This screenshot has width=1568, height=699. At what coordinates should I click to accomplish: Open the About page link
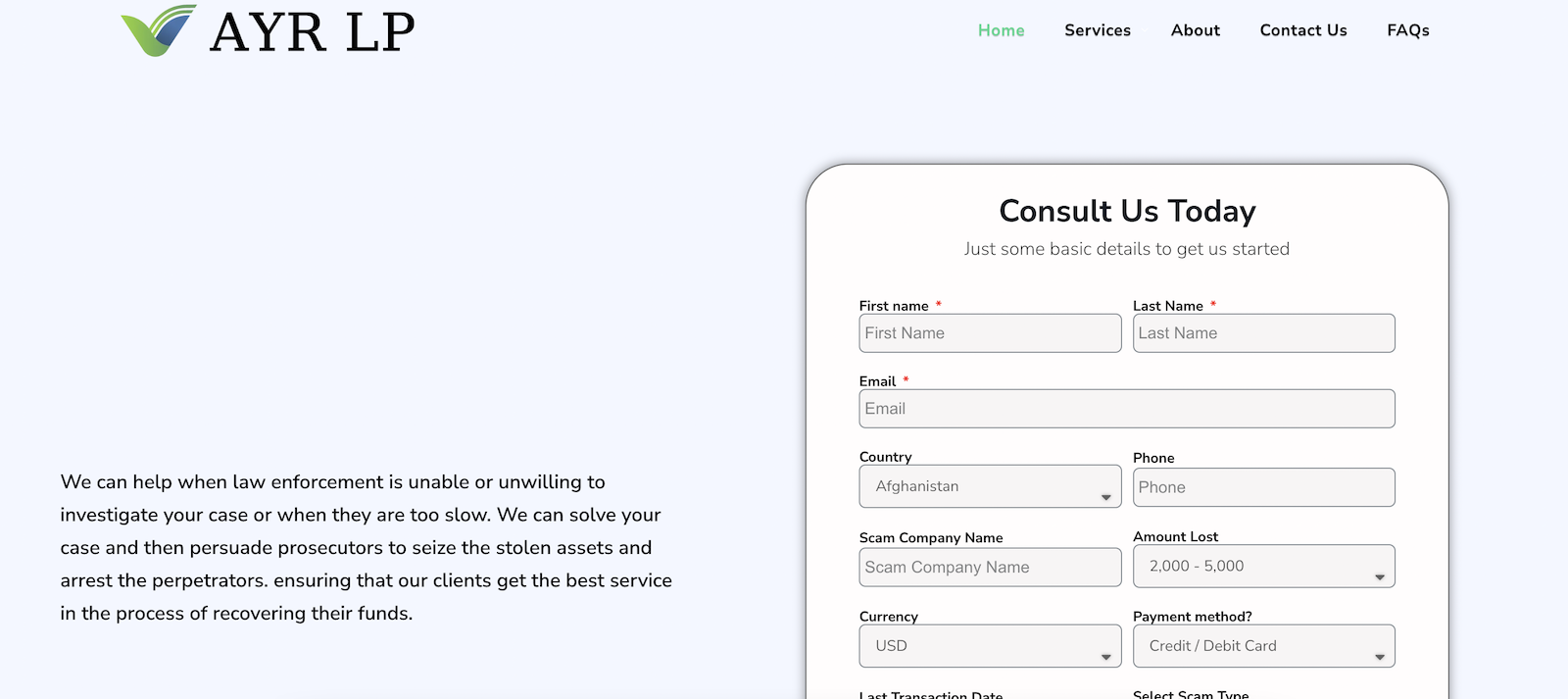point(1195,30)
